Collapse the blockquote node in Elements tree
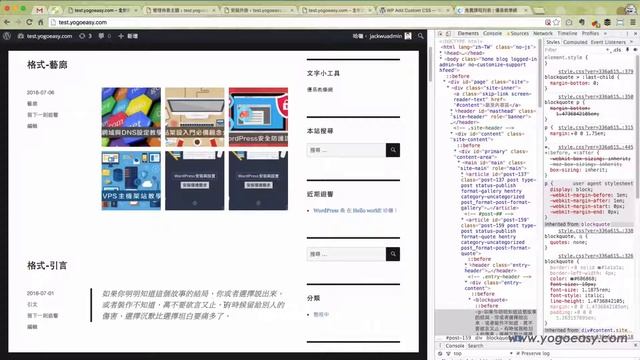 tap(470, 300)
